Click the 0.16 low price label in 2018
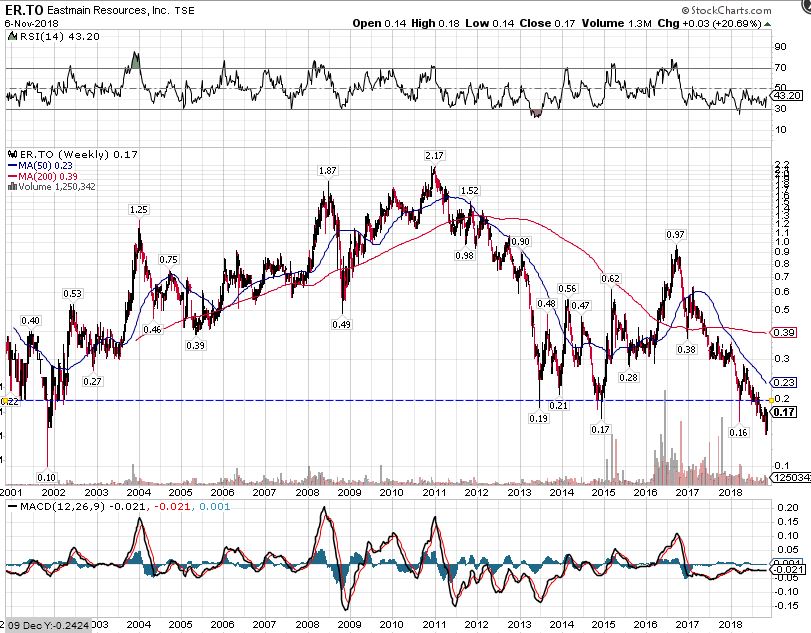Image resolution: width=811 pixels, height=633 pixels. click(x=738, y=432)
